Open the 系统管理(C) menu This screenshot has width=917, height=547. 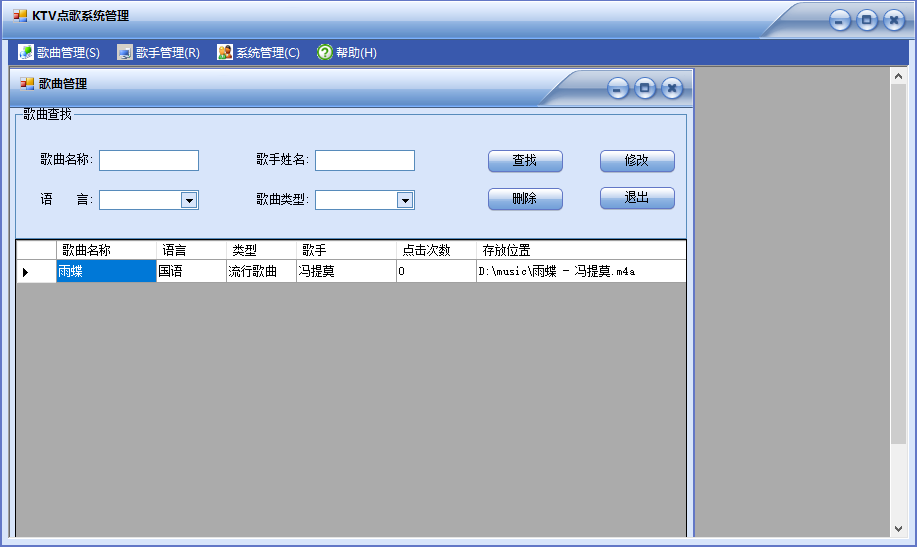coord(258,53)
